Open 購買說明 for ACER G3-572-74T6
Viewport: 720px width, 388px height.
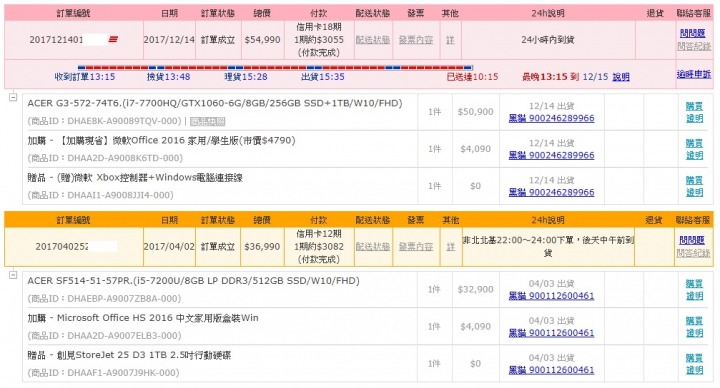tap(694, 112)
